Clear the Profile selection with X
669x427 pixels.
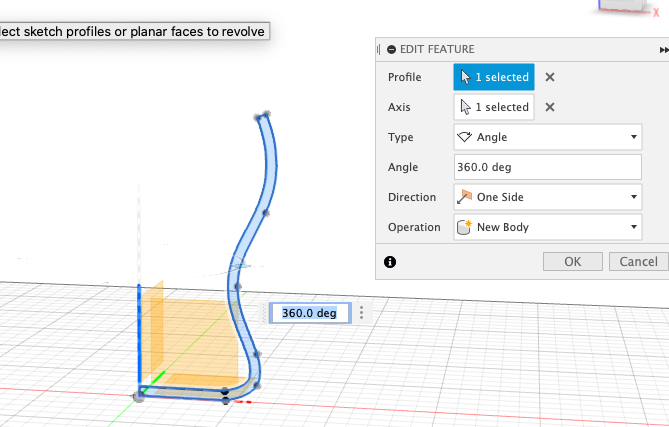click(550, 77)
